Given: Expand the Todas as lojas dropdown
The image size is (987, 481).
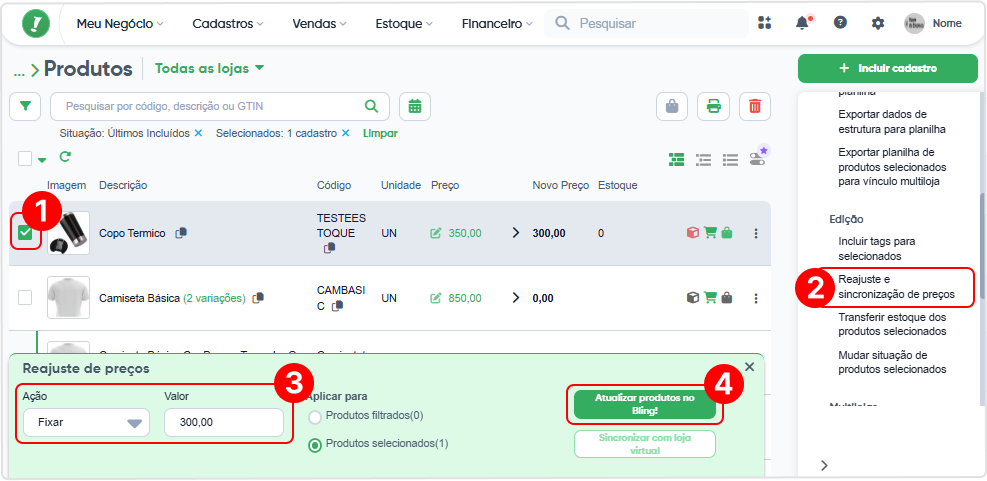Looking at the screenshot, I should [x=210, y=69].
